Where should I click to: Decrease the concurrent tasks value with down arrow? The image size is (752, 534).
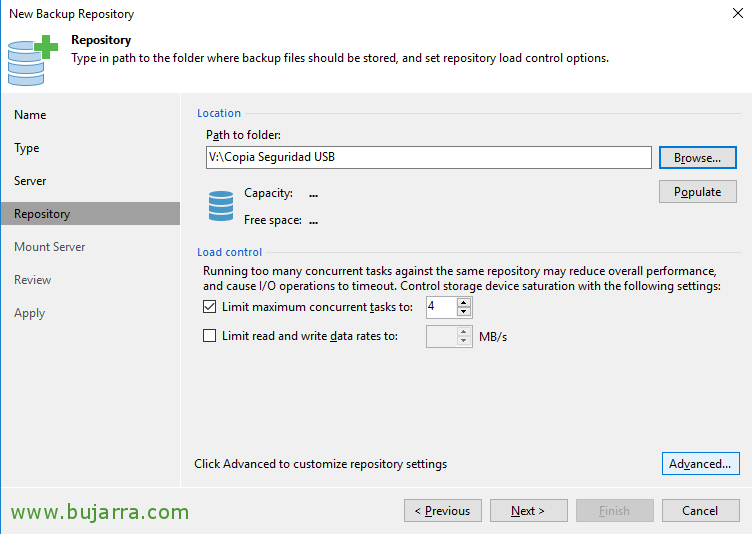pyautogui.click(x=463, y=312)
